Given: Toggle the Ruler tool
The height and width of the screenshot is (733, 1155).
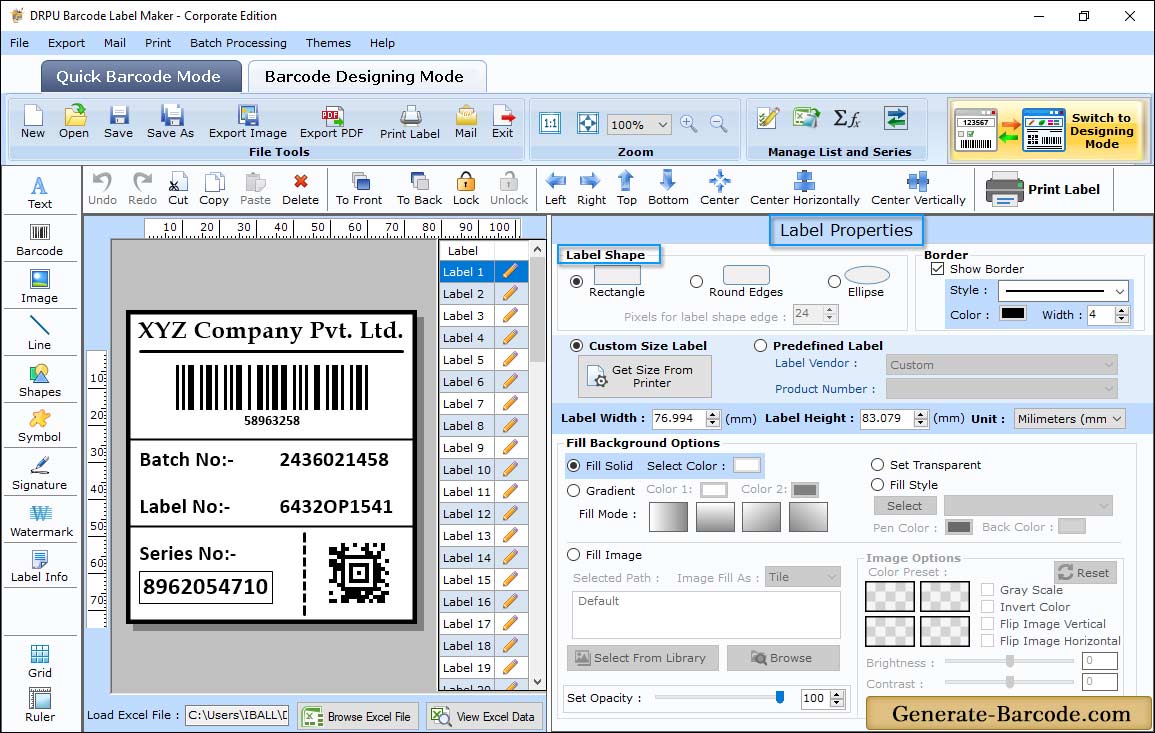Looking at the screenshot, I should point(40,705).
